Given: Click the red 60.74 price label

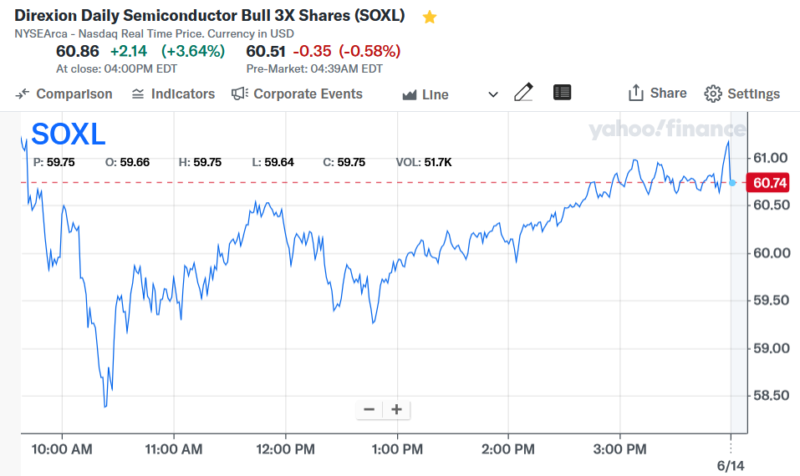Looking at the screenshot, I should (769, 182).
